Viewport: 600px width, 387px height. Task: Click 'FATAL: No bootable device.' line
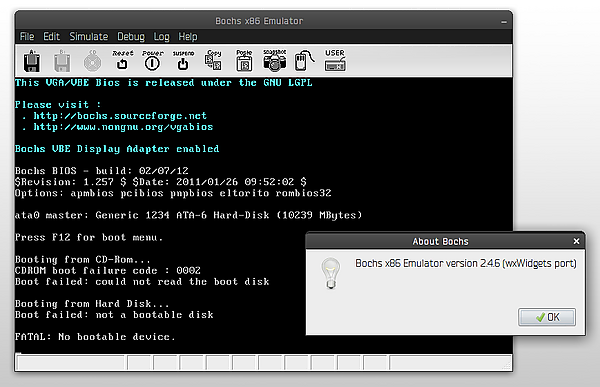95,336
